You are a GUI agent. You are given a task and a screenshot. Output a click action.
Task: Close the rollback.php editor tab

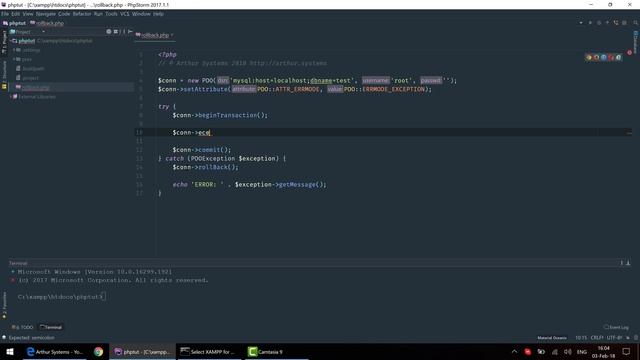pos(172,35)
